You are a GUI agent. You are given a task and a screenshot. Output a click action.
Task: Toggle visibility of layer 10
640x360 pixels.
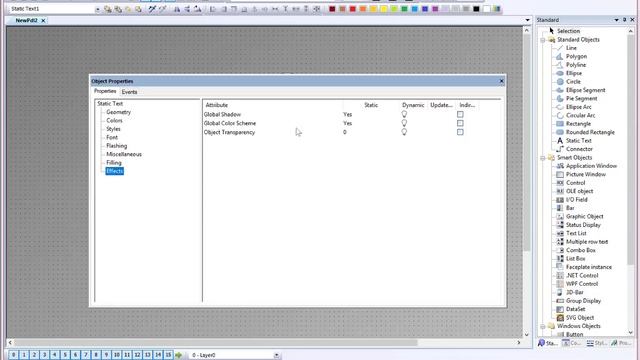[x=117, y=355]
